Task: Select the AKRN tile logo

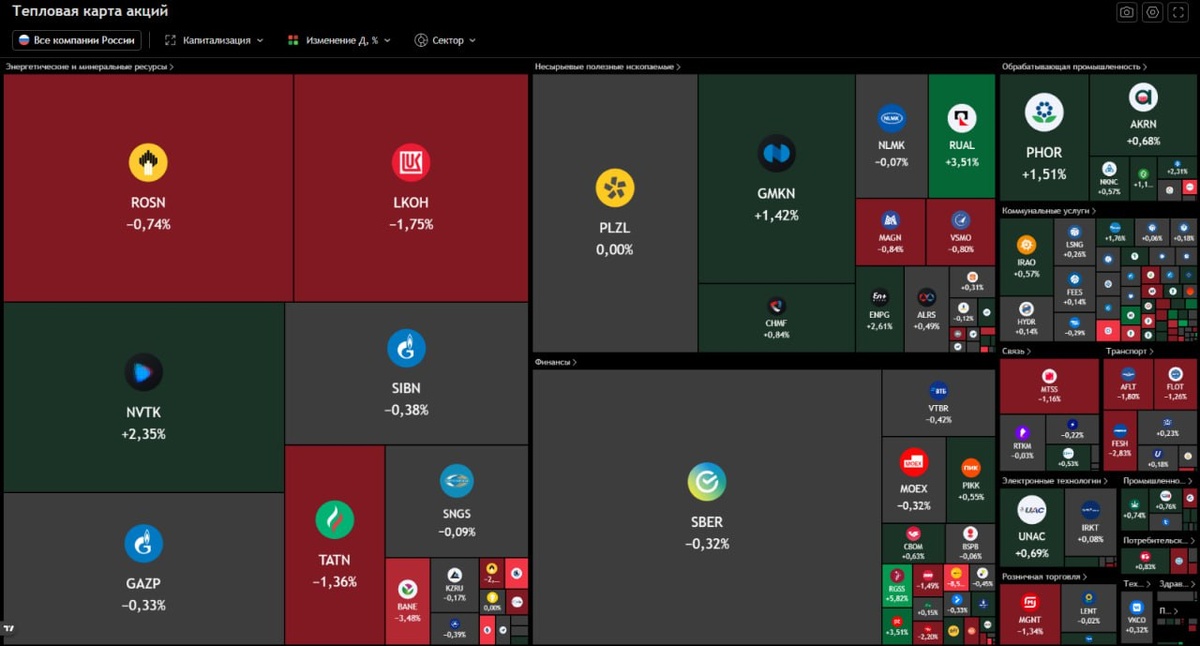Action: pos(1143,97)
